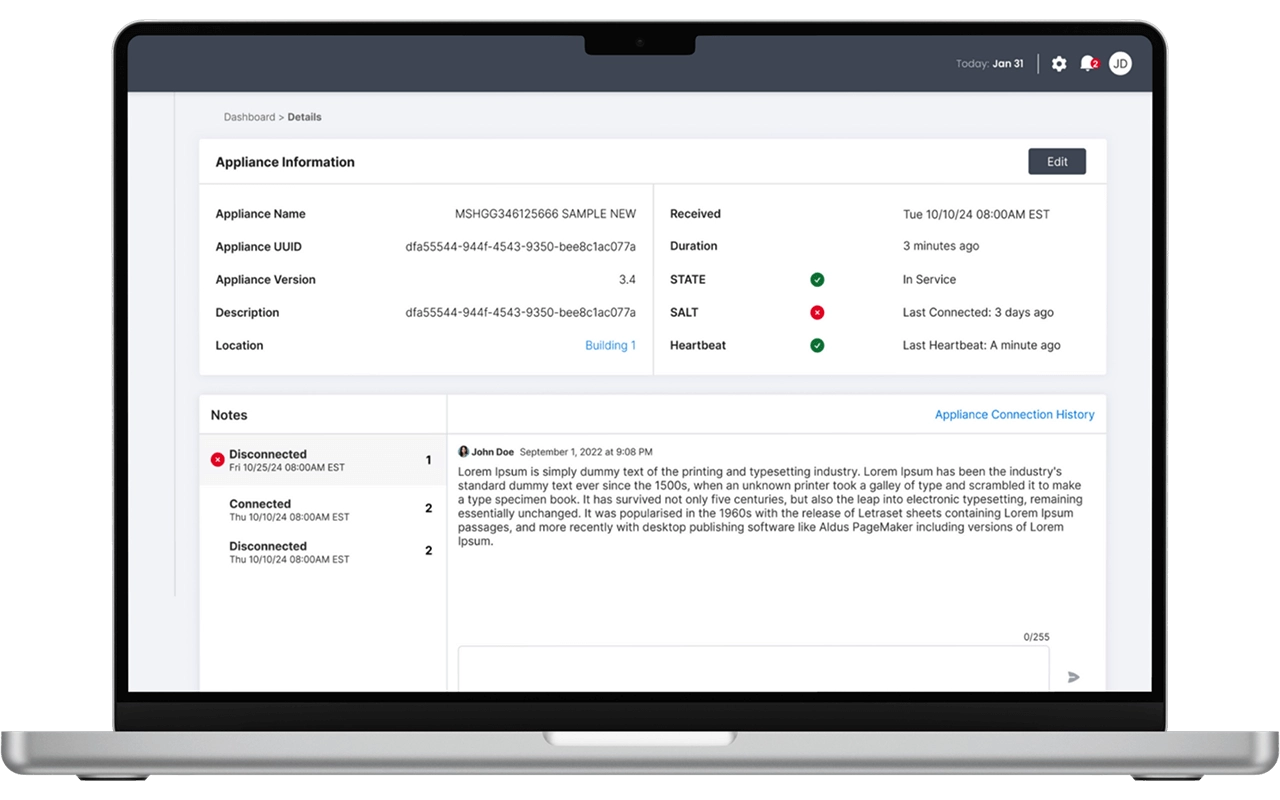Click the Today Jan 31 date label
The image size is (1280, 800).
pos(989,64)
